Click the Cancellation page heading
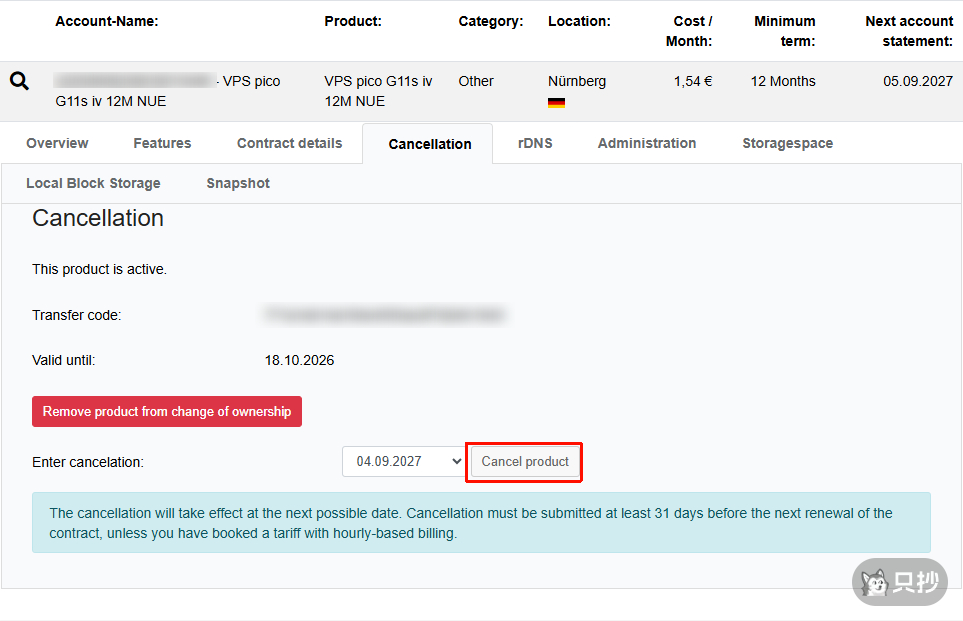 coord(98,218)
